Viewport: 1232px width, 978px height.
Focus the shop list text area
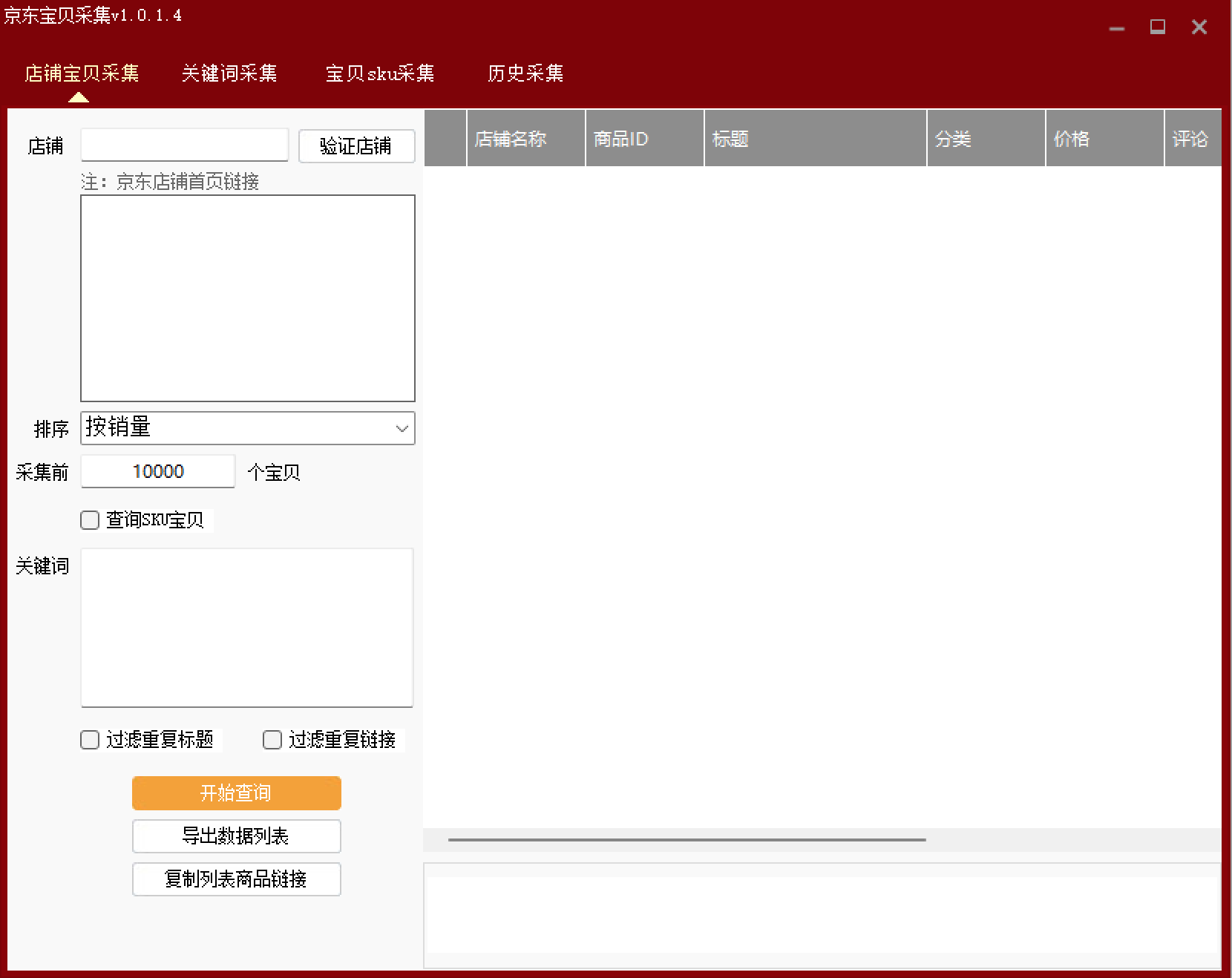(248, 298)
